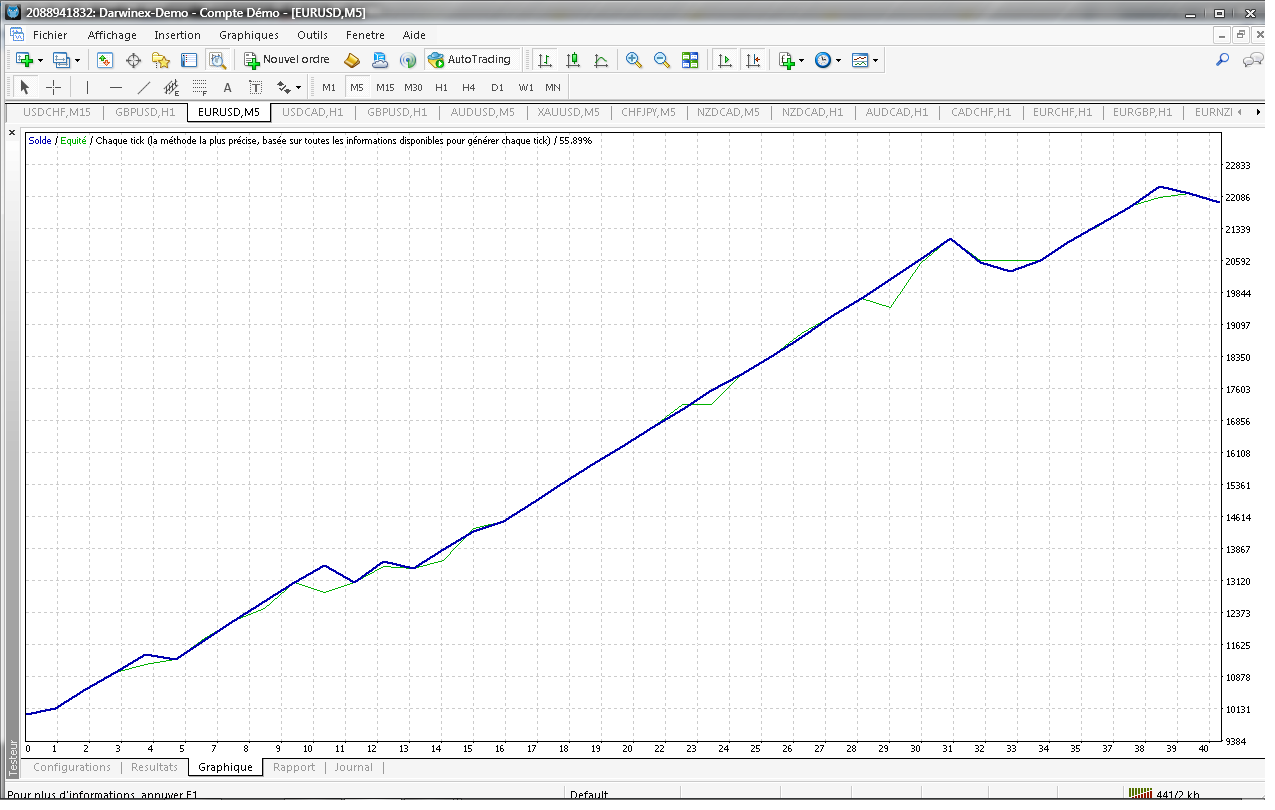Toggle the chart shift button
Screen dimensions: 1275x810
[x=753, y=60]
